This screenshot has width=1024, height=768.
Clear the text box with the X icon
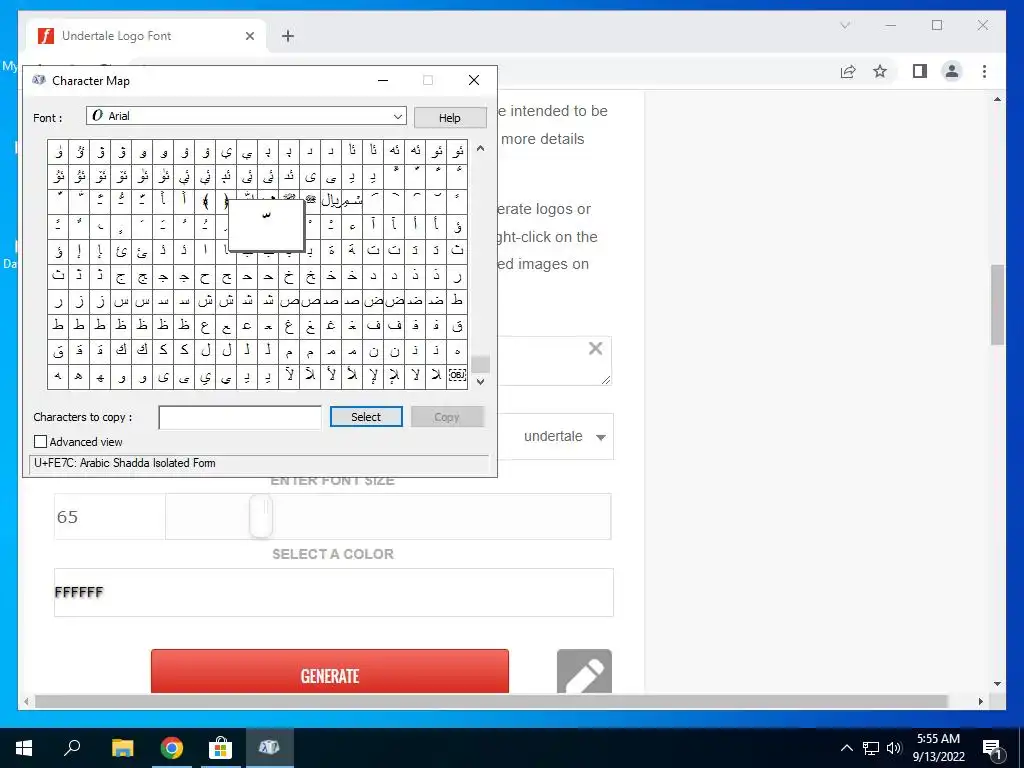point(595,348)
